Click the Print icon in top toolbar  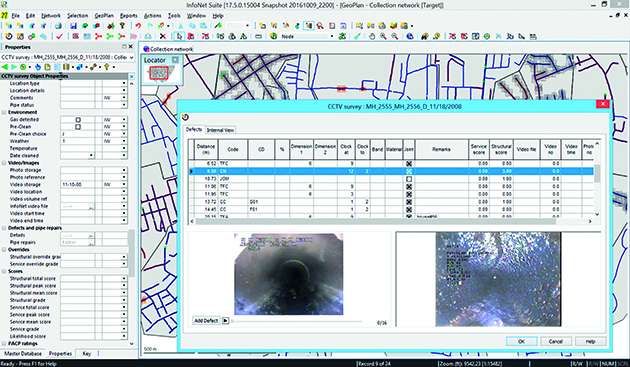click(58, 26)
